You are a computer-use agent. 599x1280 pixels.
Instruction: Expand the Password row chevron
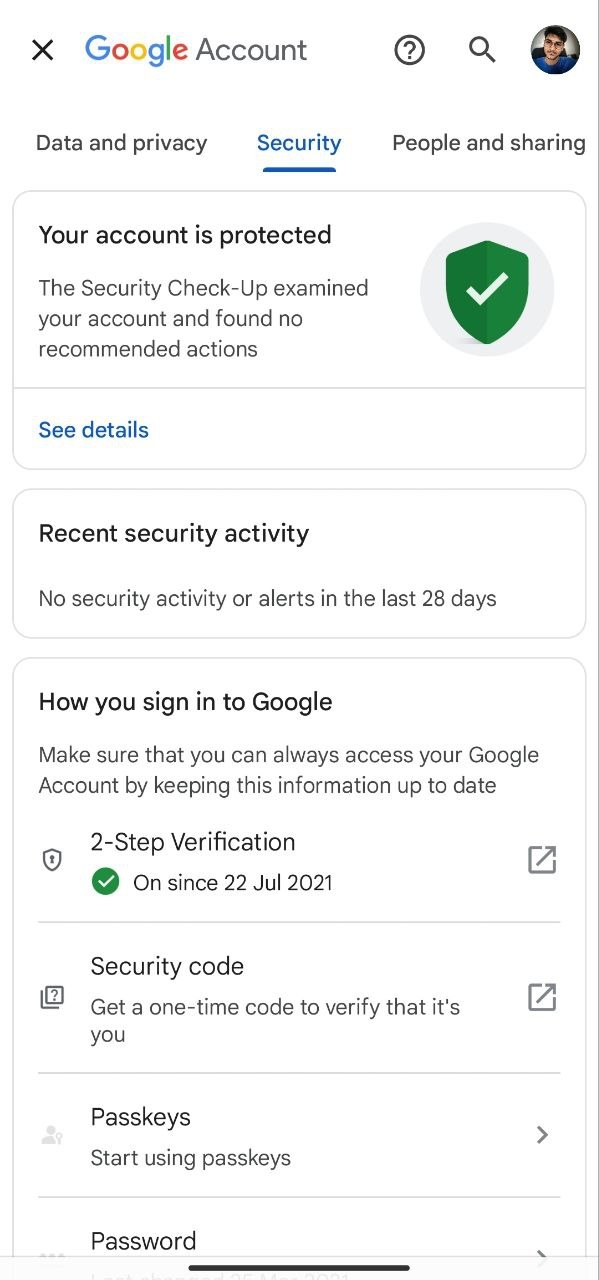[x=542, y=1256]
